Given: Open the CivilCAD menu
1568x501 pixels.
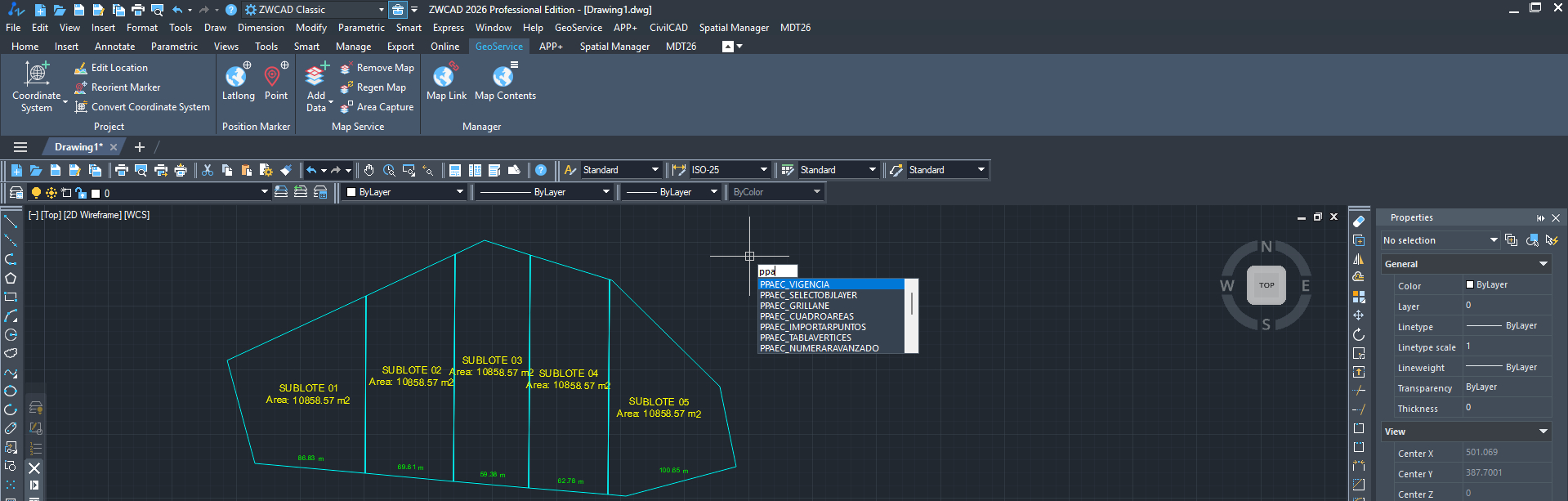Looking at the screenshot, I should [x=668, y=28].
